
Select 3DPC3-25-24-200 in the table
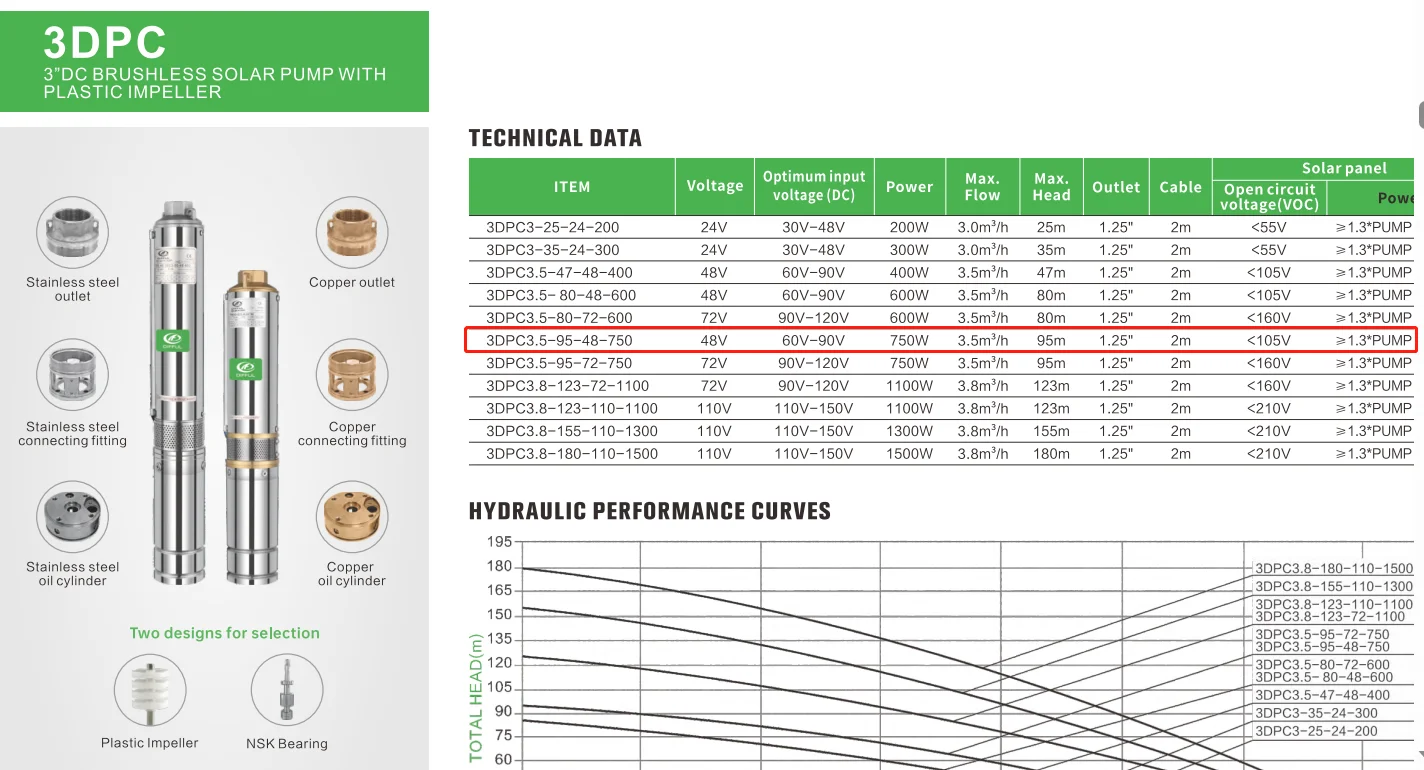pyautogui.click(x=553, y=227)
